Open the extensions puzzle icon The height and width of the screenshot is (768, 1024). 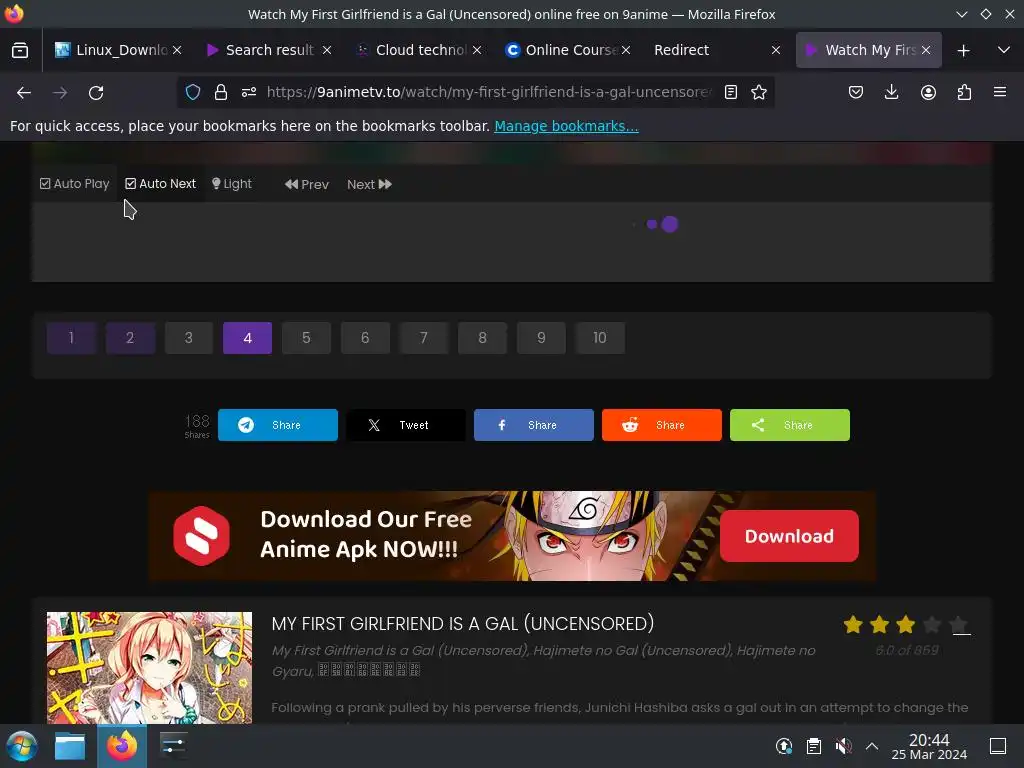click(x=964, y=92)
